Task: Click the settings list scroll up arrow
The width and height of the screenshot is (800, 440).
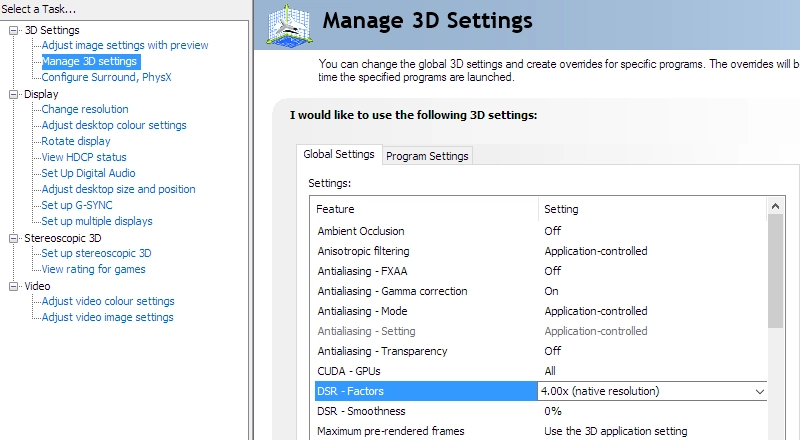Action: [776, 206]
